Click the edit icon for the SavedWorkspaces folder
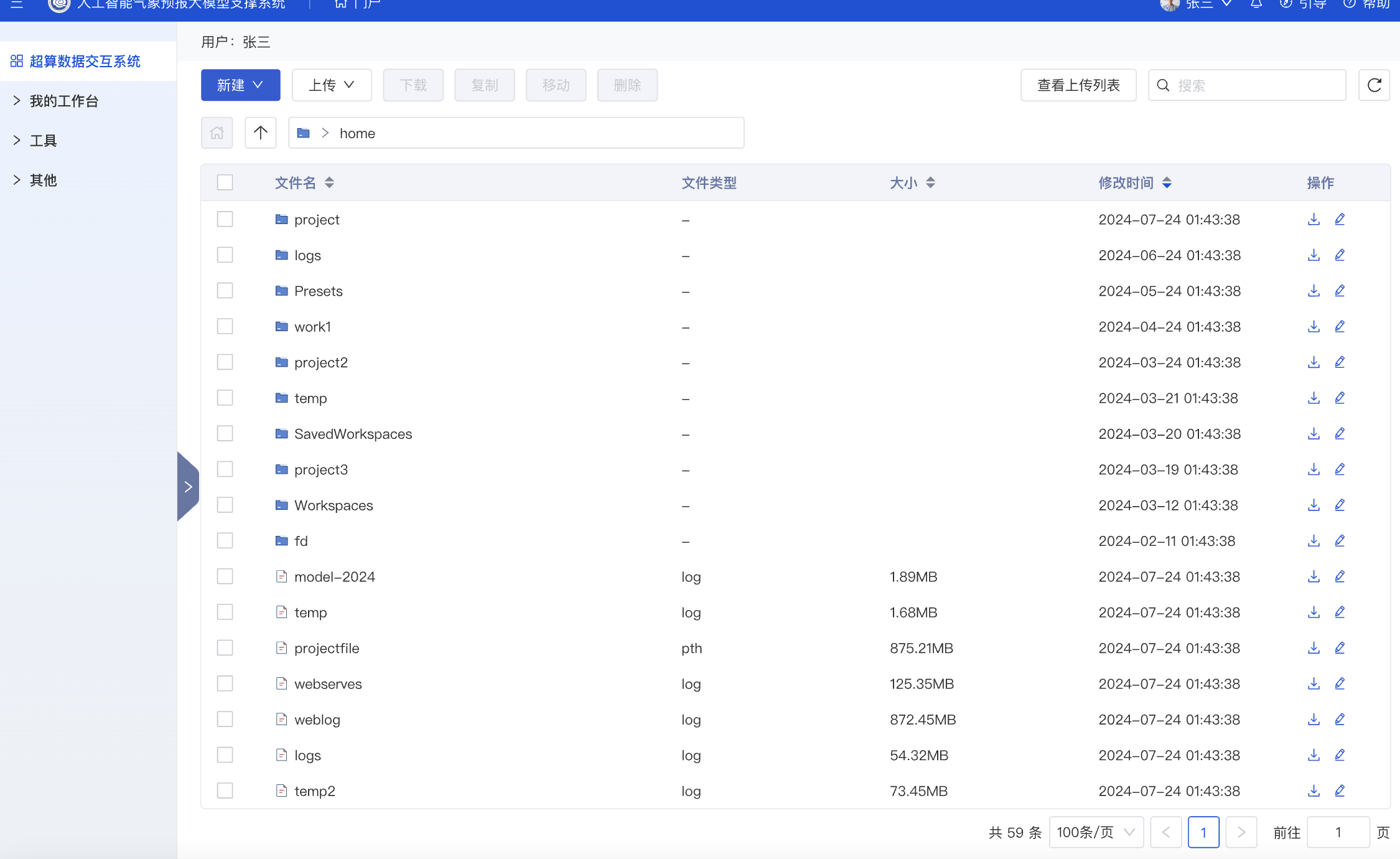The height and width of the screenshot is (859, 1400). (x=1340, y=434)
